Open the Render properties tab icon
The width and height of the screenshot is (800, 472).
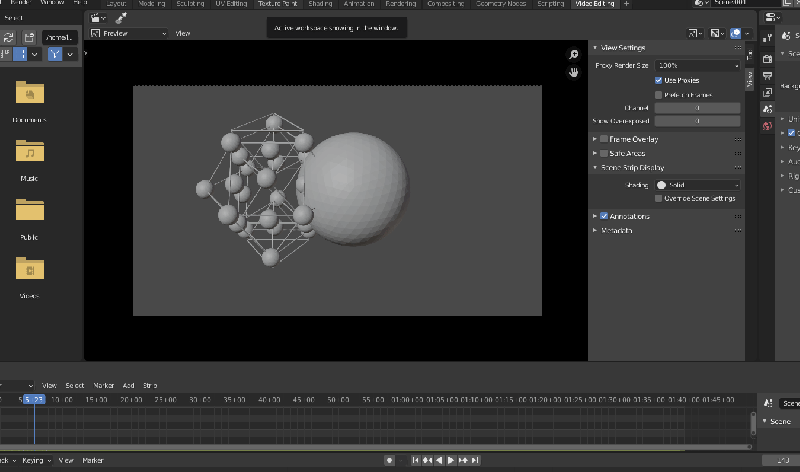click(767, 59)
